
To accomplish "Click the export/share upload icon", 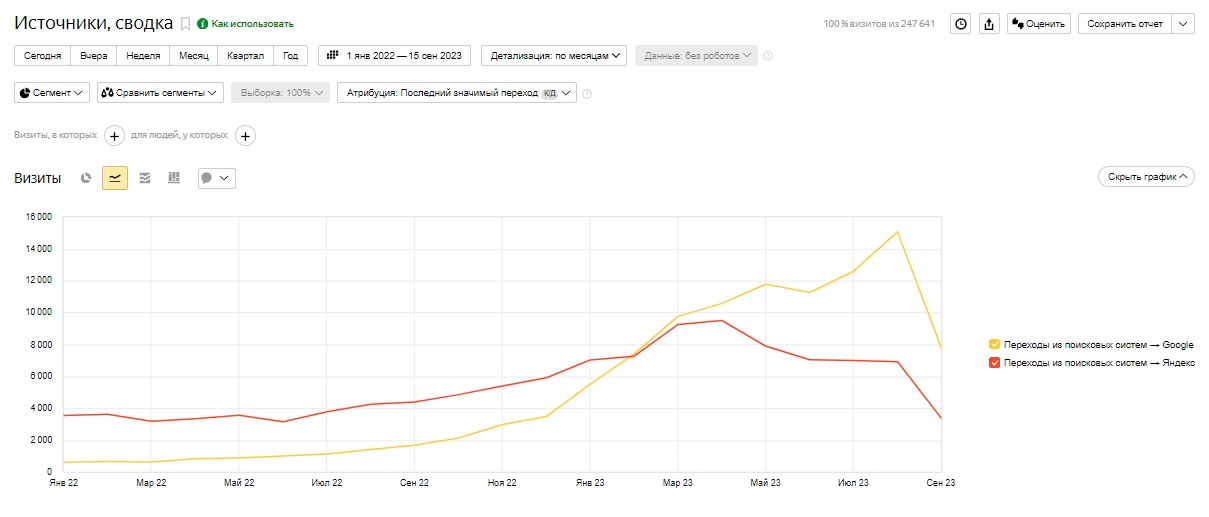I will 989,24.
